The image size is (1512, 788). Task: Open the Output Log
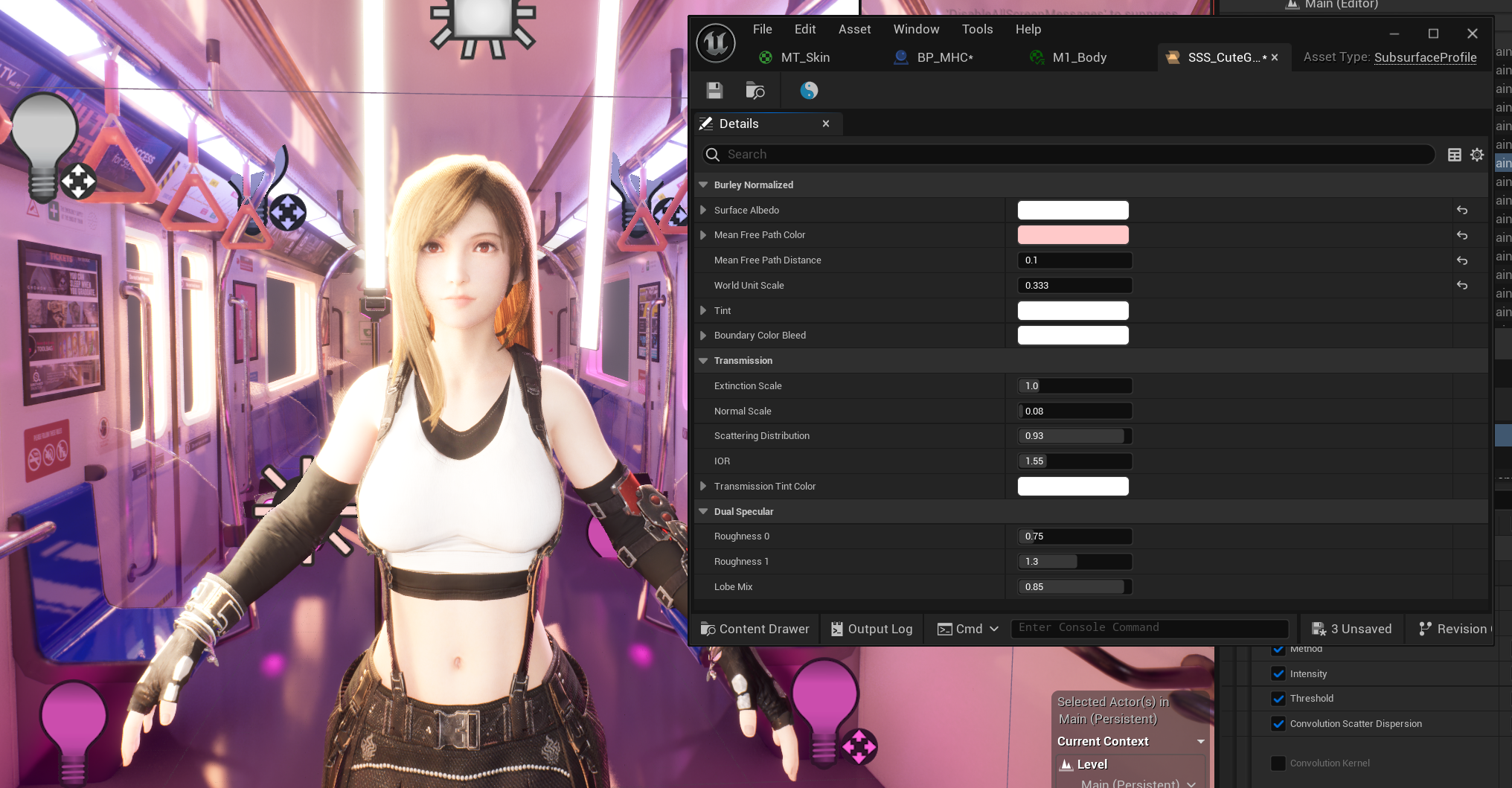872,630
